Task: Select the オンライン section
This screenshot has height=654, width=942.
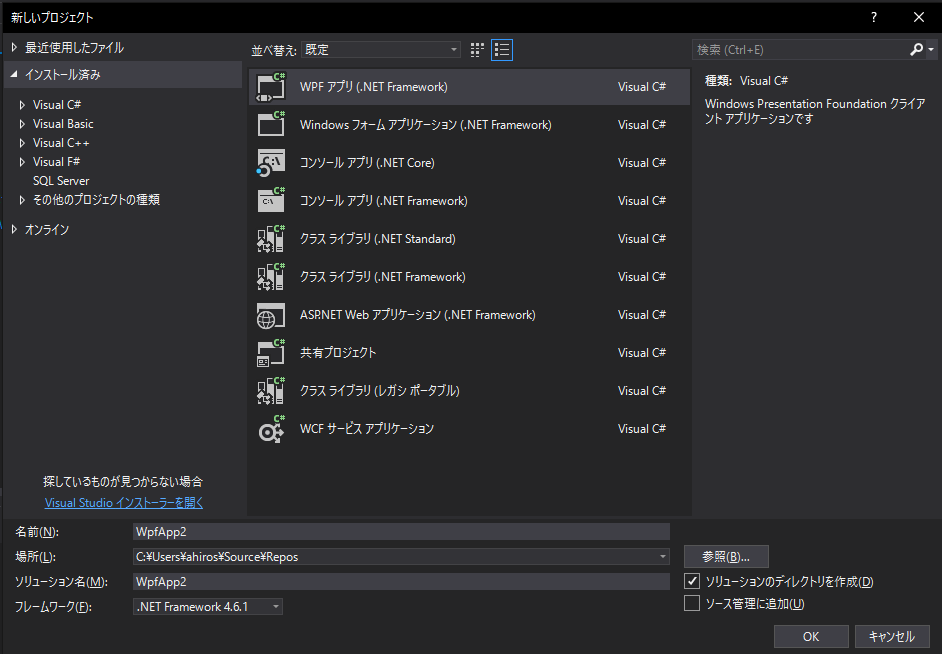Action: point(47,228)
